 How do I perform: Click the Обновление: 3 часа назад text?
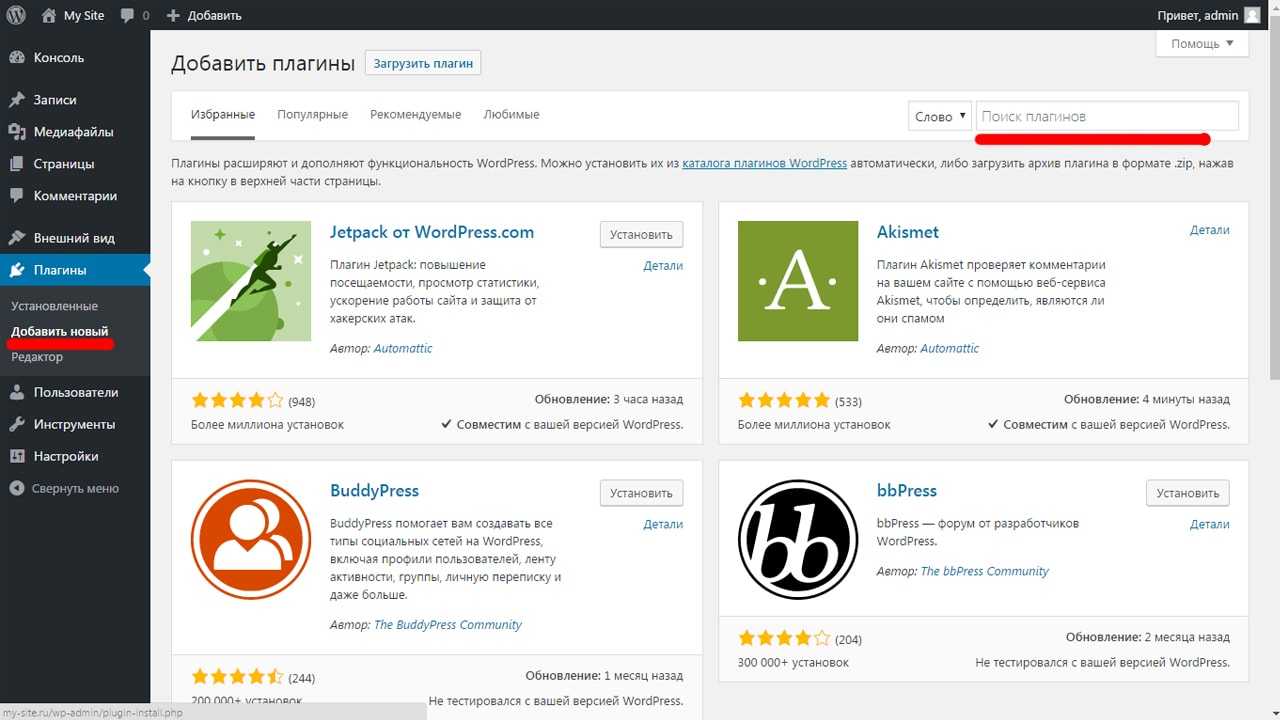tap(609, 400)
